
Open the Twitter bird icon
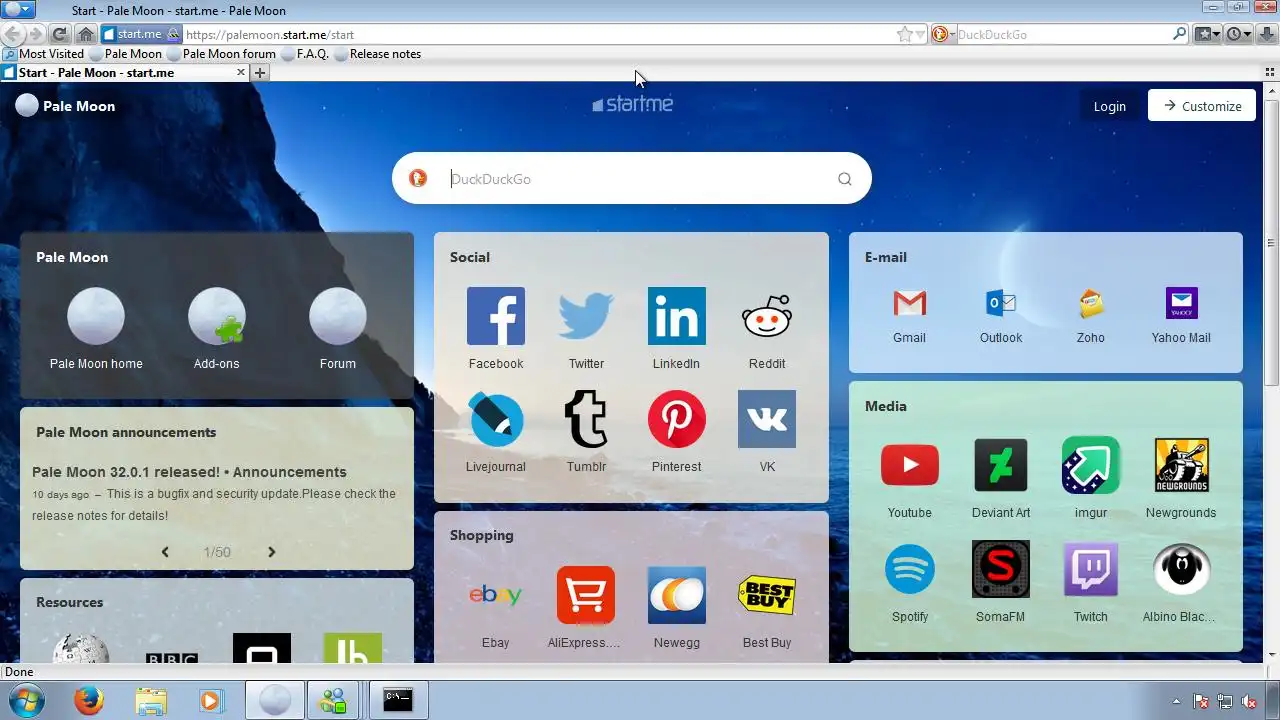point(586,316)
